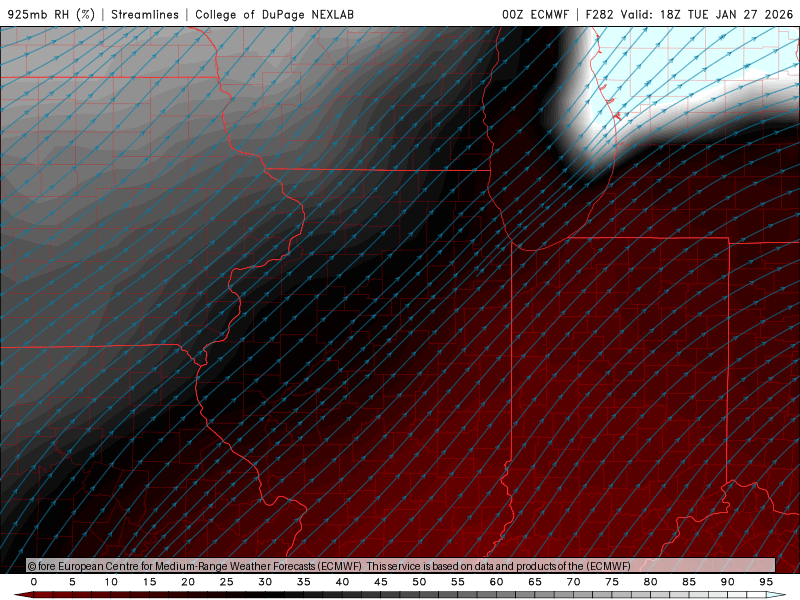Image resolution: width=800 pixels, height=600 pixels.
Task: Select colorbar label '50'
Action: click(419, 582)
